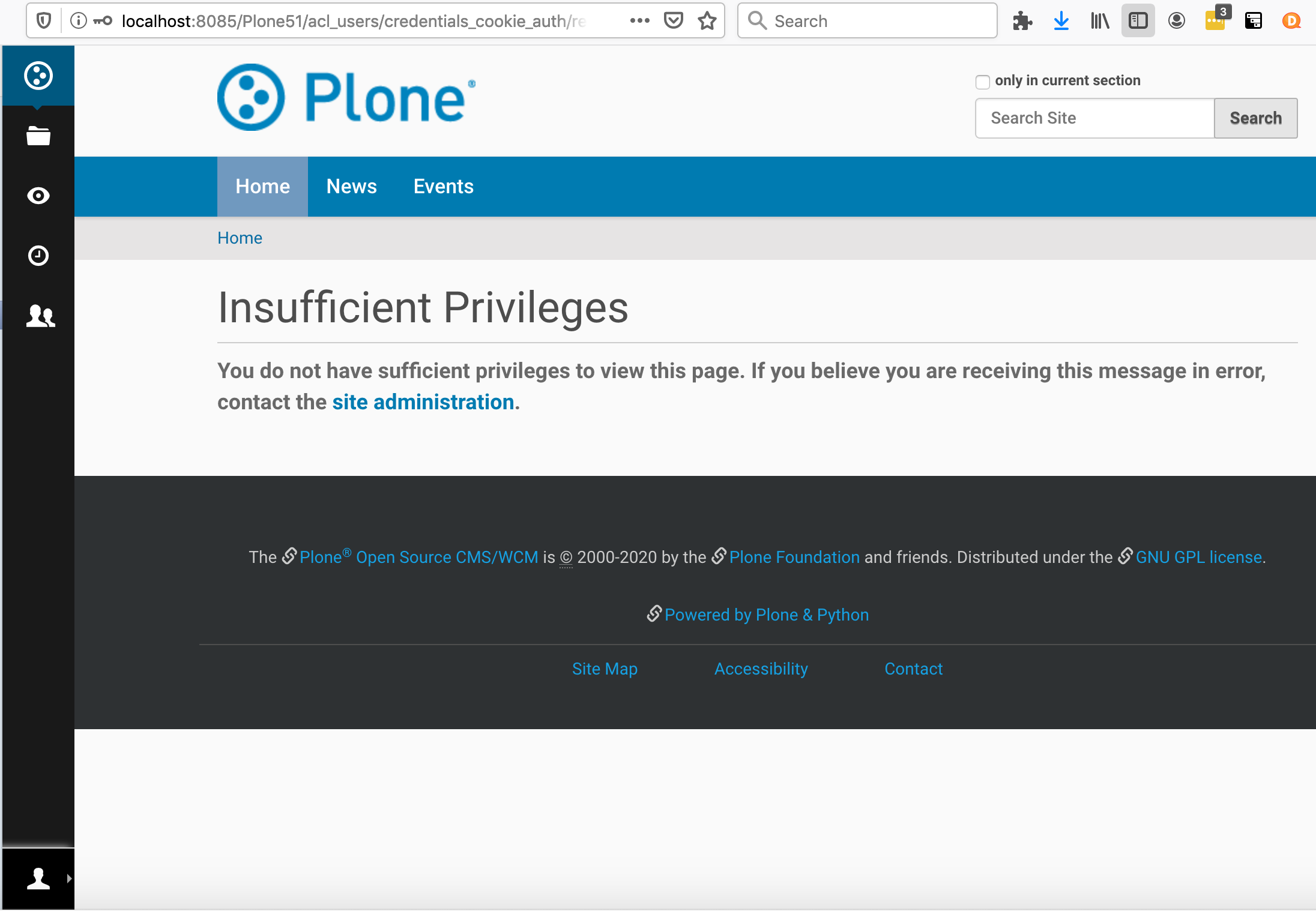Viewport: 1316px width, 911px height.
Task: Click the saved login key icon
Action: click(x=103, y=21)
